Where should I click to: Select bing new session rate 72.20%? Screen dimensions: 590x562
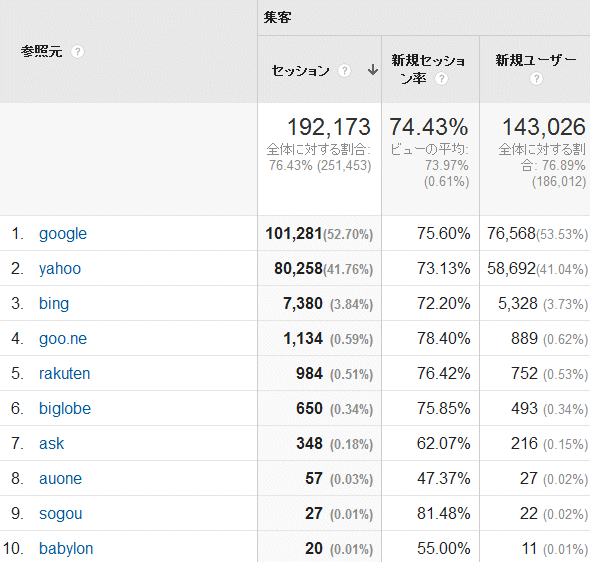(444, 304)
